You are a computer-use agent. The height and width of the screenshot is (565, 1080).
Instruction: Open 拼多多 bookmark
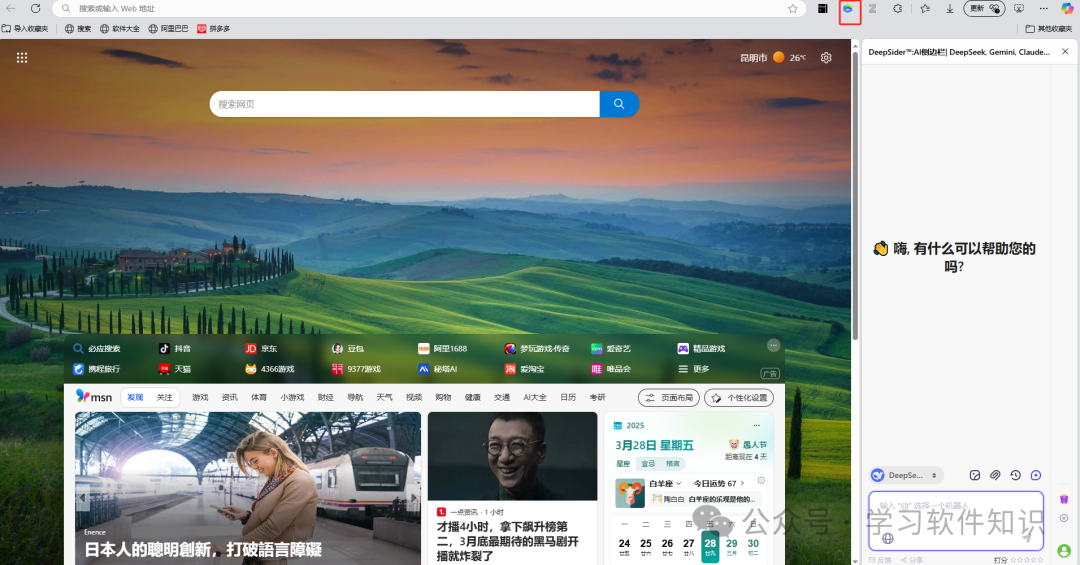pyautogui.click(x=214, y=29)
